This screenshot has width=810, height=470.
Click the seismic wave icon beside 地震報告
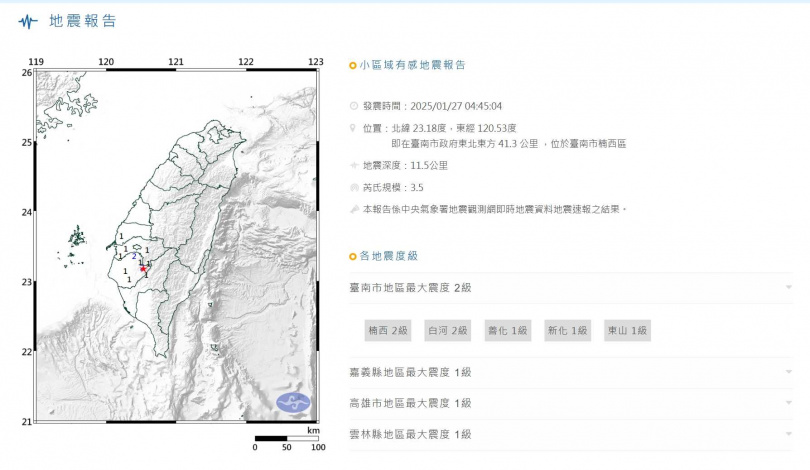coord(28,21)
